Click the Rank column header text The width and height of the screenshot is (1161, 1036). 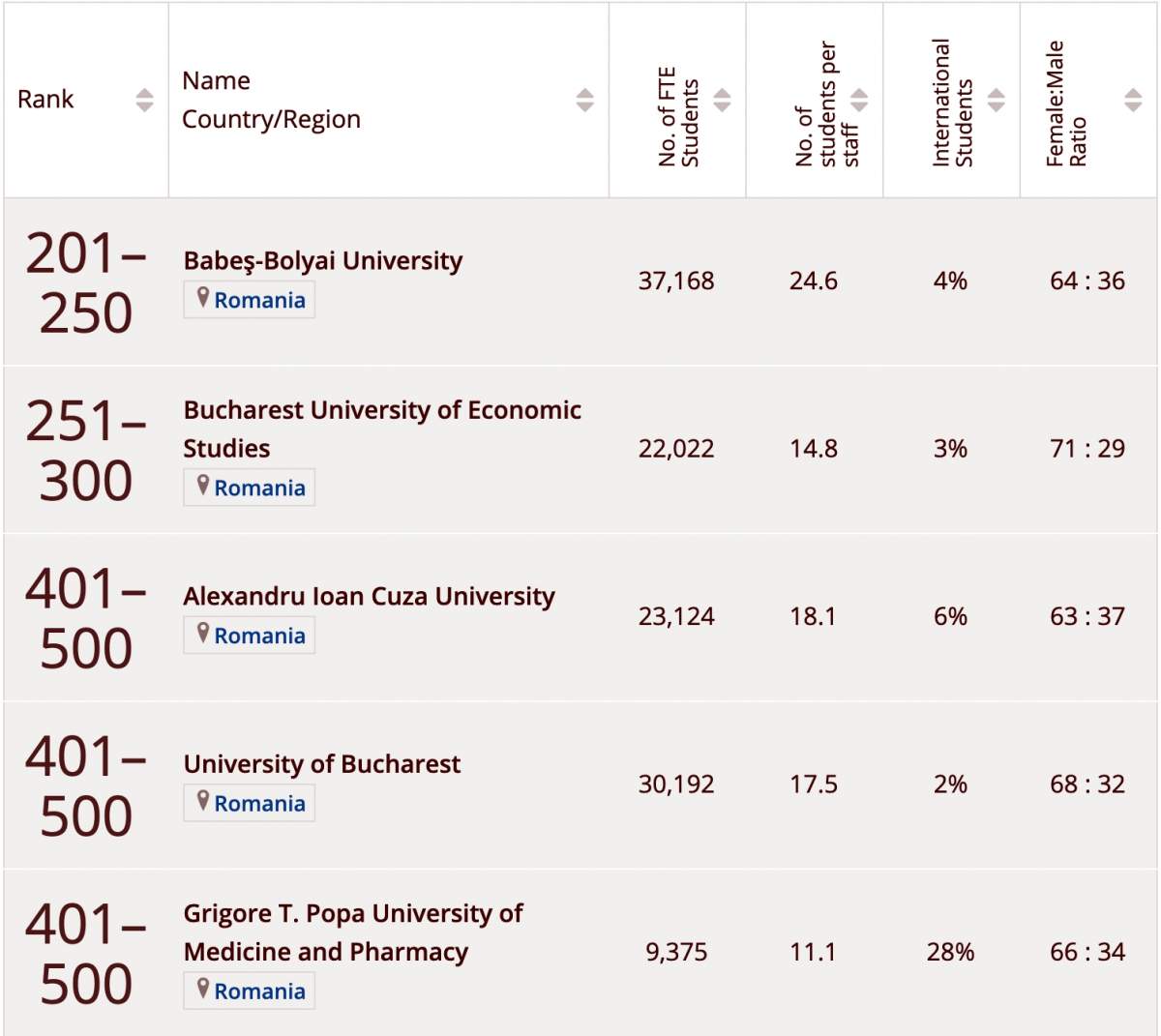click(45, 100)
